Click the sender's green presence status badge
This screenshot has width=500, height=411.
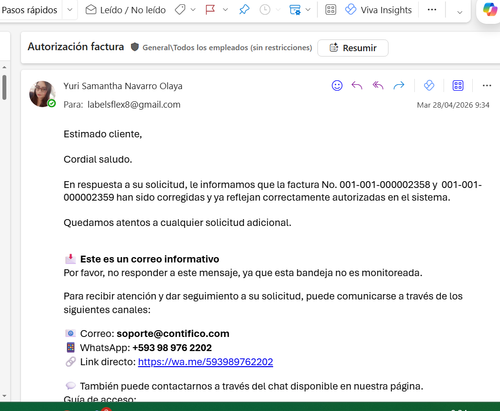pyautogui.click(x=52, y=103)
